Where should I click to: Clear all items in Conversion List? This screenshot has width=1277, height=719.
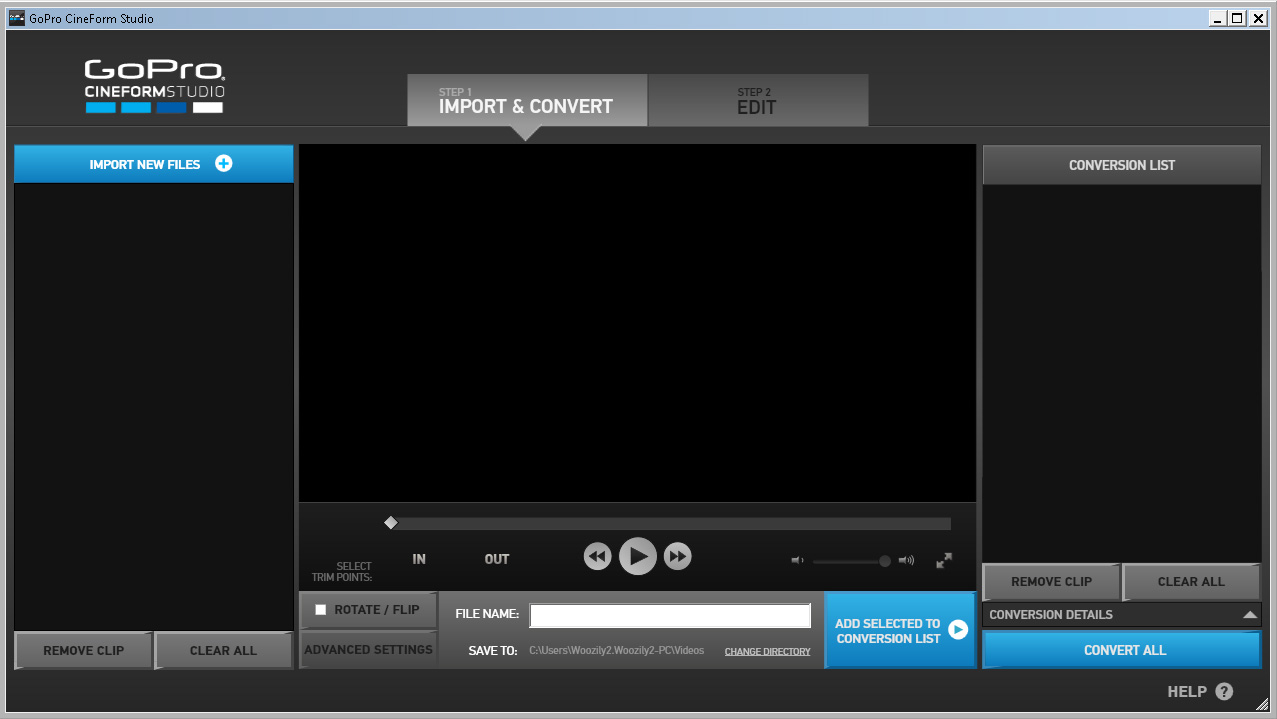pyautogui.click(x=1191, y=582)
